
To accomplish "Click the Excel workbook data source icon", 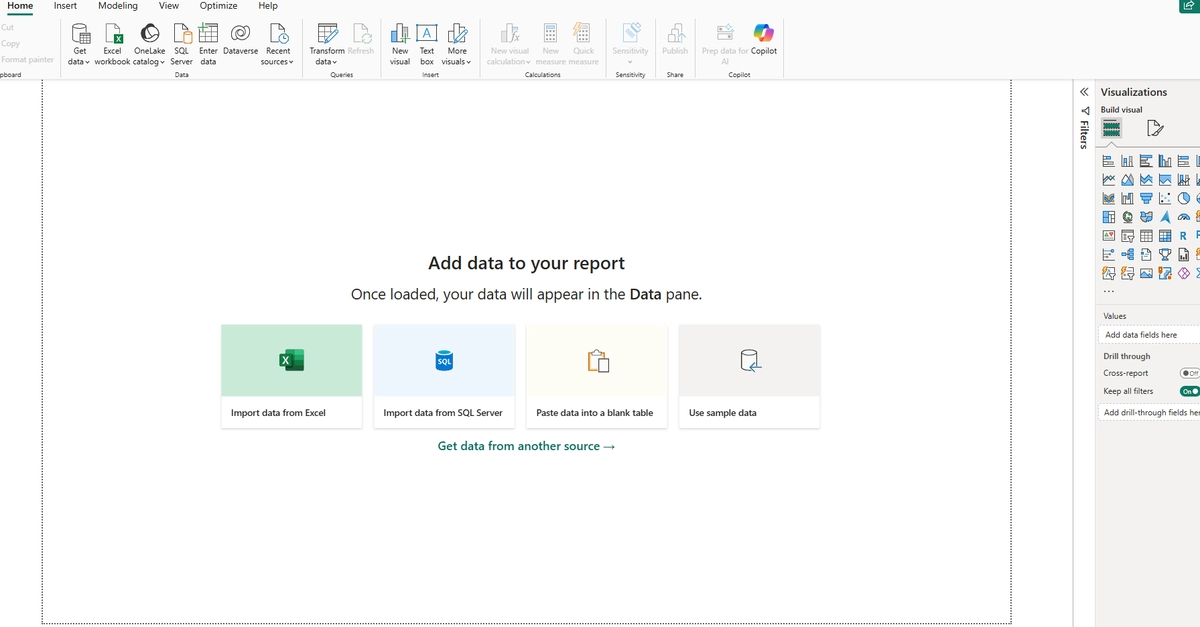I will 113,33.
